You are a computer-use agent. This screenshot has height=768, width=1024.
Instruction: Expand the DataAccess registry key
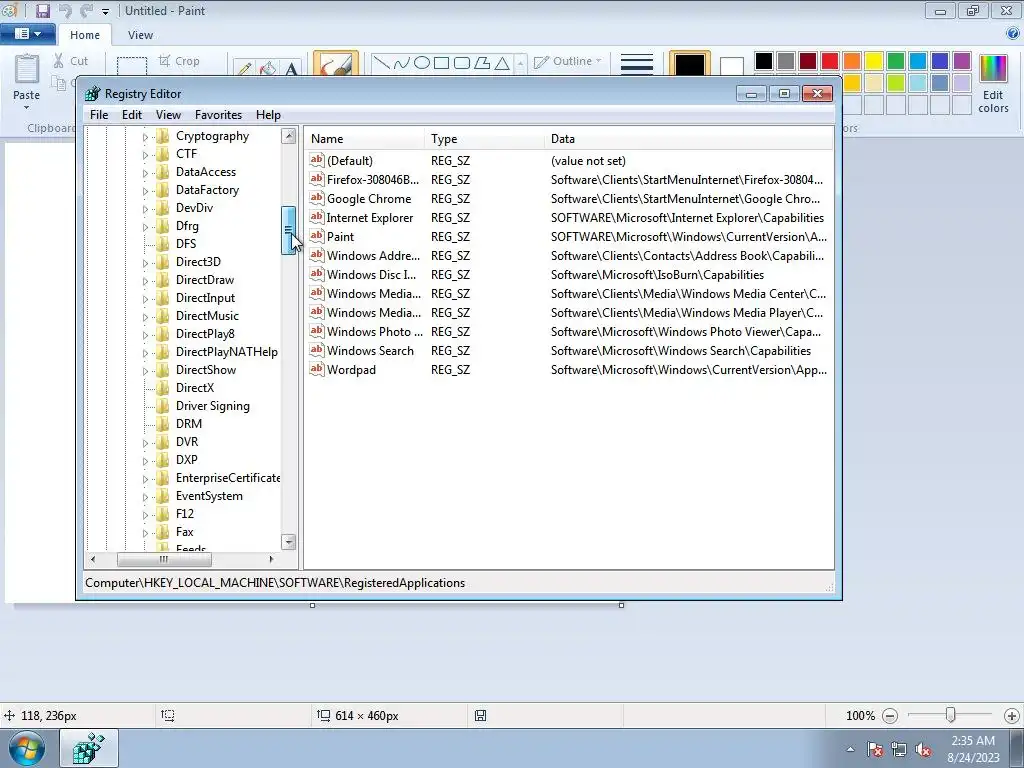[x=145, y=173]
